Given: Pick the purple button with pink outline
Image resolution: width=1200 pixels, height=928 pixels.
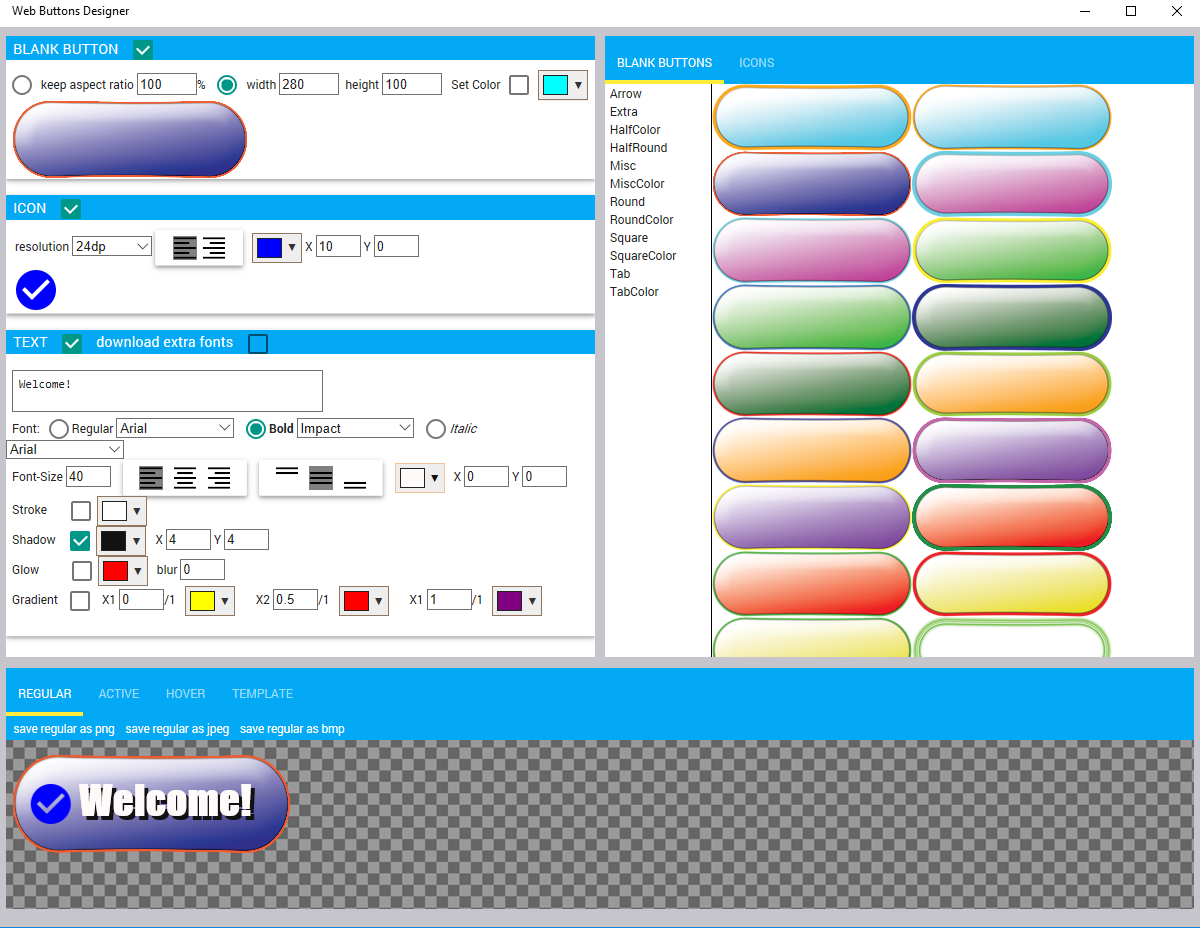Looking at the screenshot, I should click(1012, 450).
